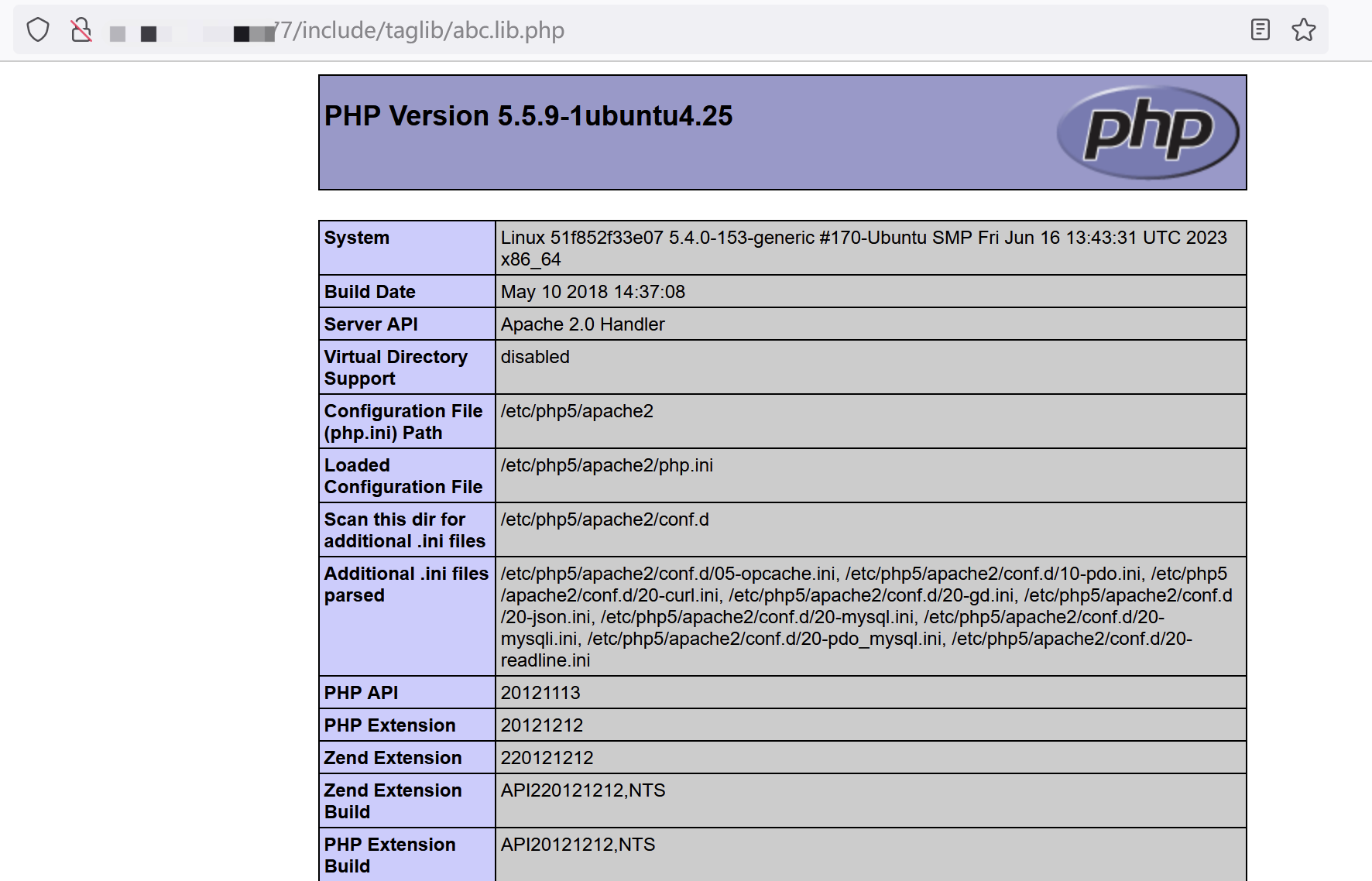Click the insecure connection padlock icon
The width and height of the screenshot is (1372, 881).
(x=81, y=30)
